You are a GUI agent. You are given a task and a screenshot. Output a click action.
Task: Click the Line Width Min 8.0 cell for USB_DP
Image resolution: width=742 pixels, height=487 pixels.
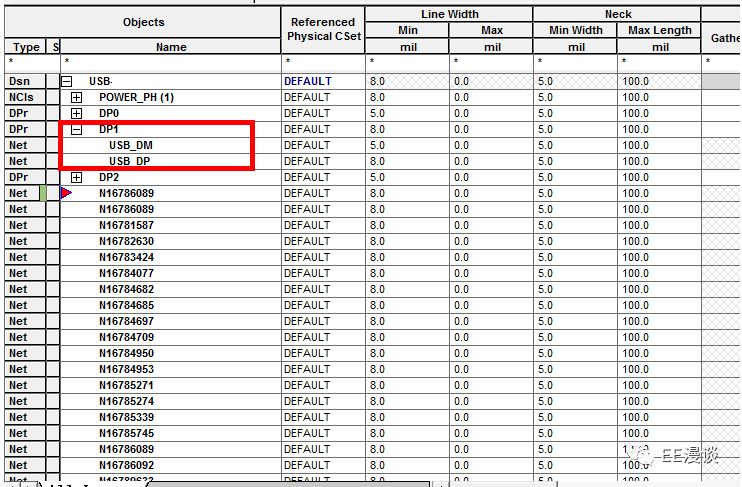[x=407, y=161]
